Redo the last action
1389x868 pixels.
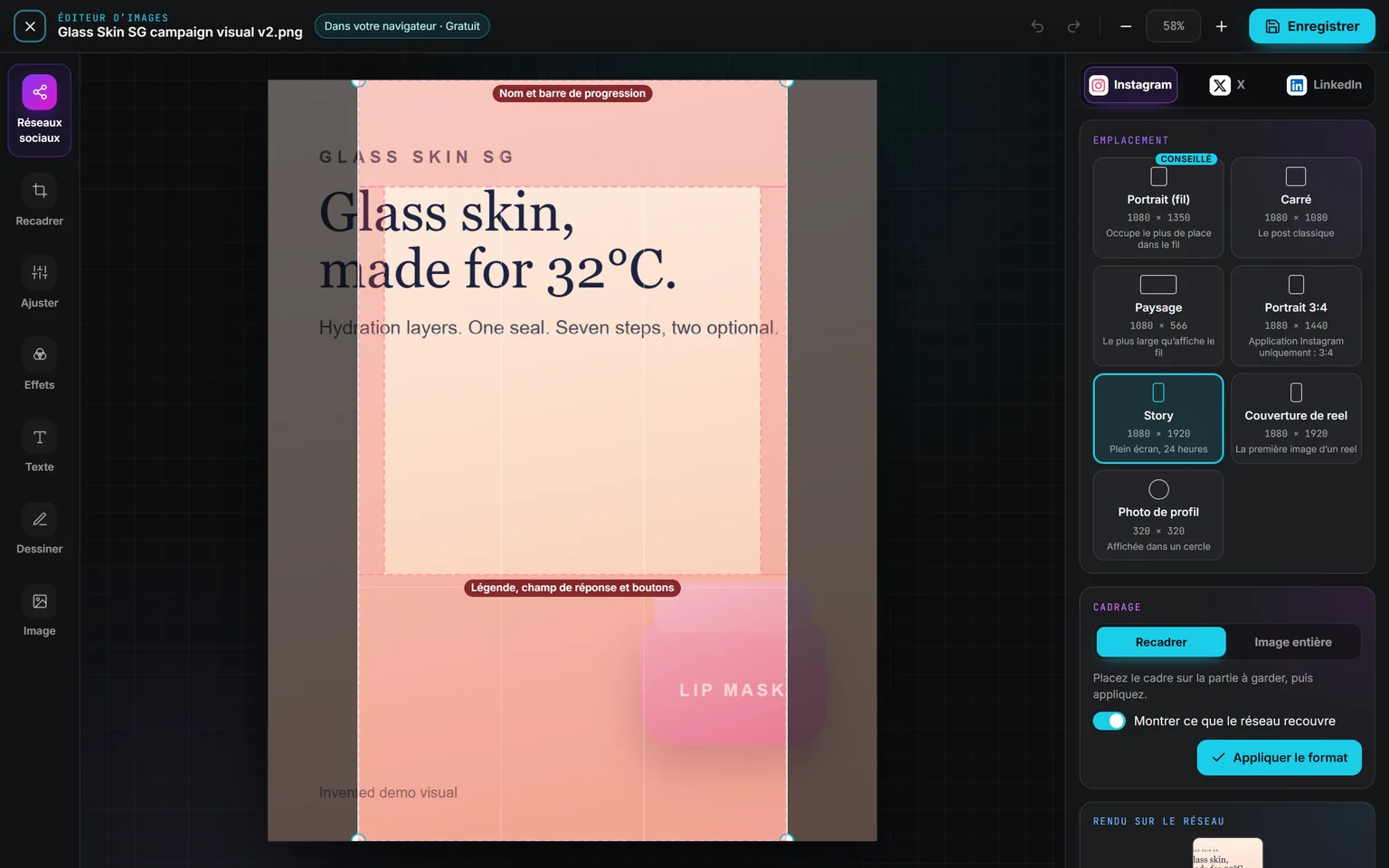click(1073, 26)
